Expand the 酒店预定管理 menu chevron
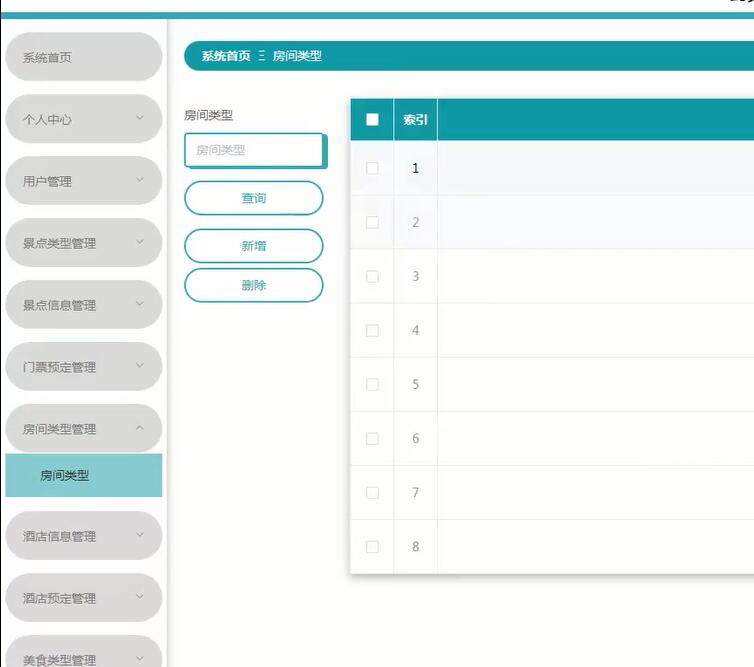The width and height of the screenshot is (754, 667). [139, 597]
